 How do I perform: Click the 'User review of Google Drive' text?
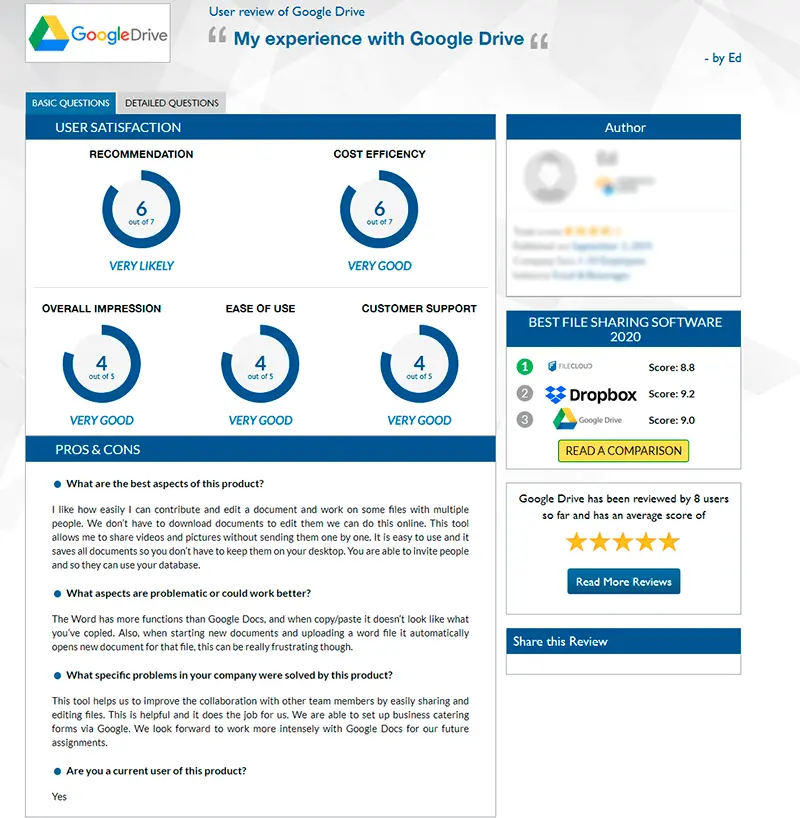(287, 11)
